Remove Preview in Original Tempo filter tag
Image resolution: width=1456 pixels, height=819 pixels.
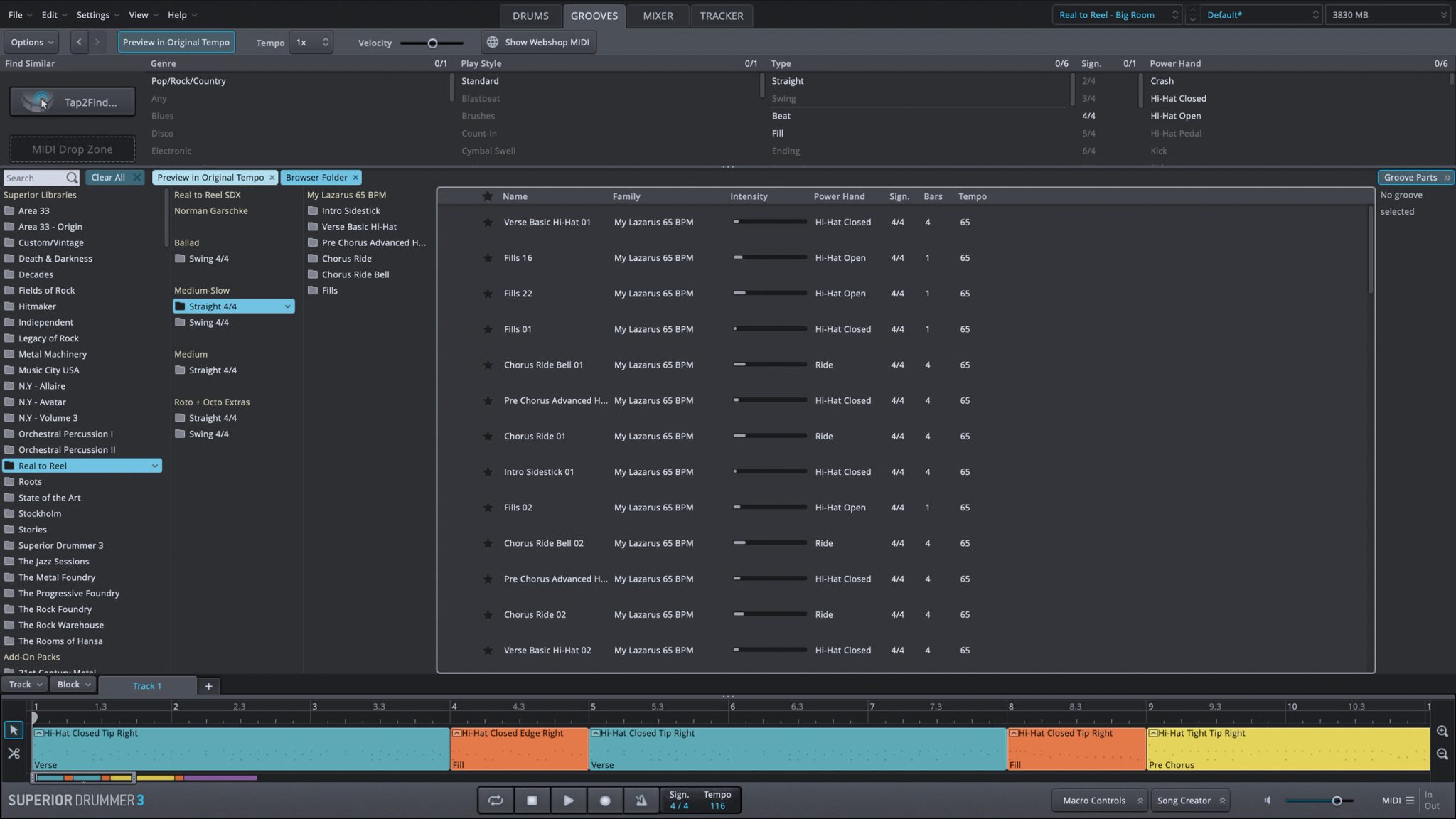[272, 178]
